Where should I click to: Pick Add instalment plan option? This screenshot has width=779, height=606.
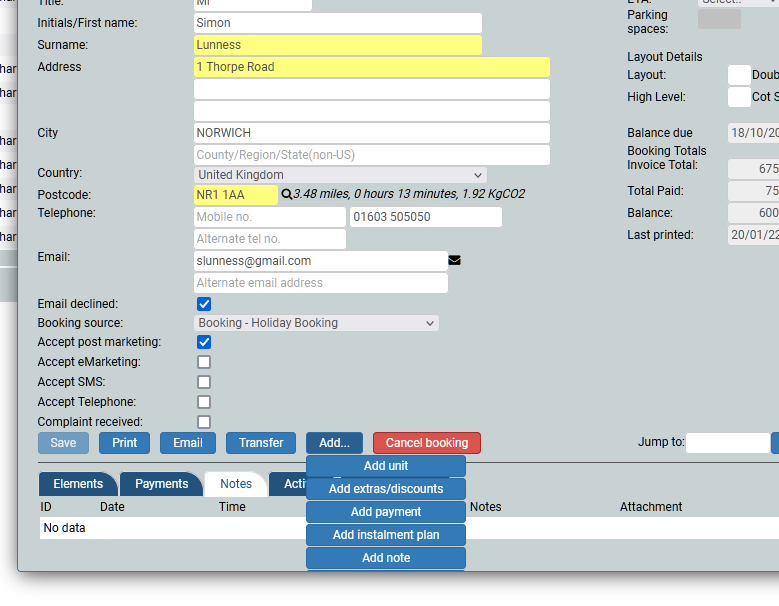[x=386, y=535]
